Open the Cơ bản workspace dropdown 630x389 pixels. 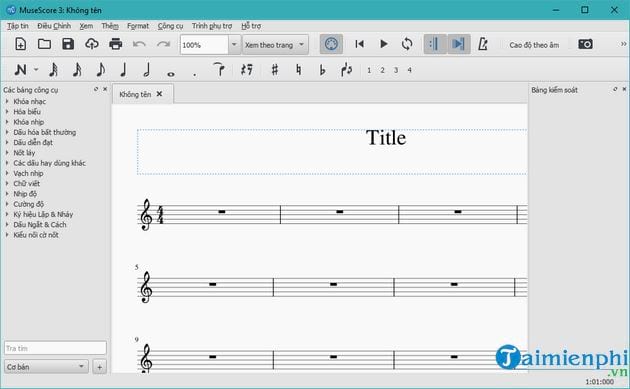pos(46,367)
